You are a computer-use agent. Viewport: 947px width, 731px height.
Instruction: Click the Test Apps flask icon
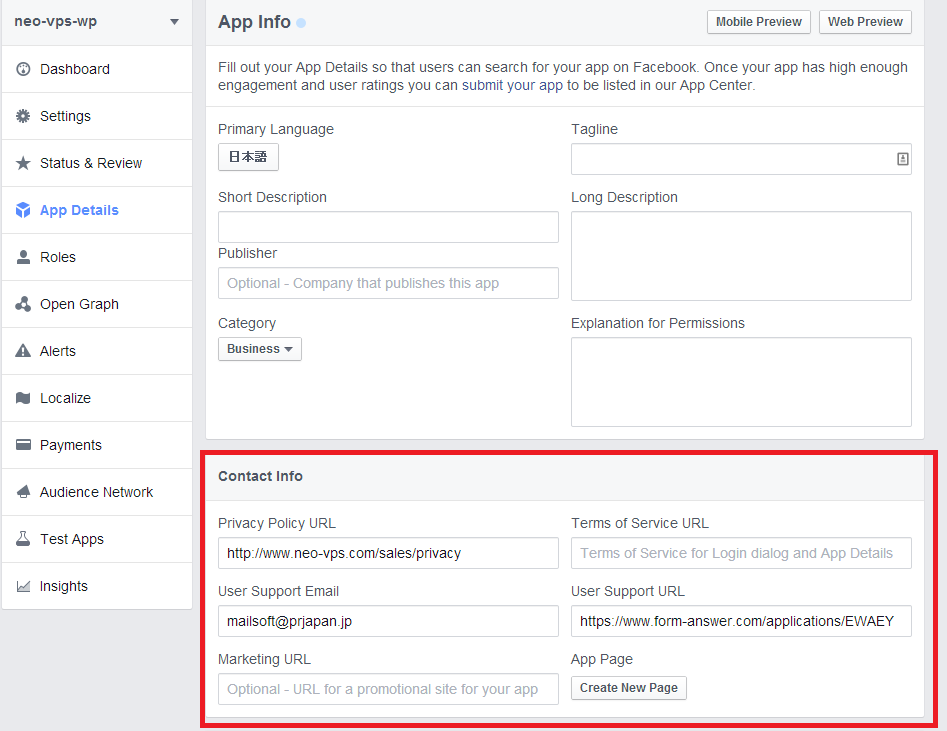(x=23, y=539)
